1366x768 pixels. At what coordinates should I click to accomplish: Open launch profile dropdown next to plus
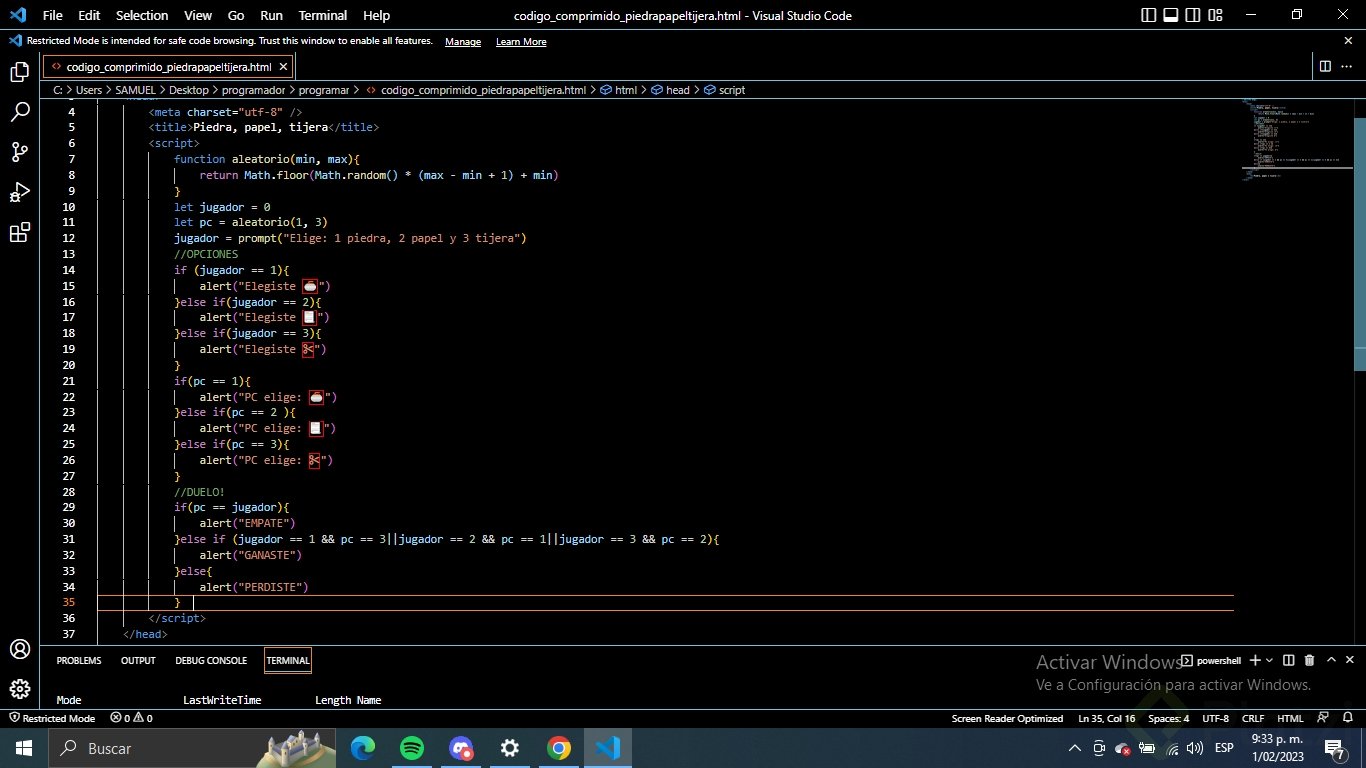(1269, 660)
